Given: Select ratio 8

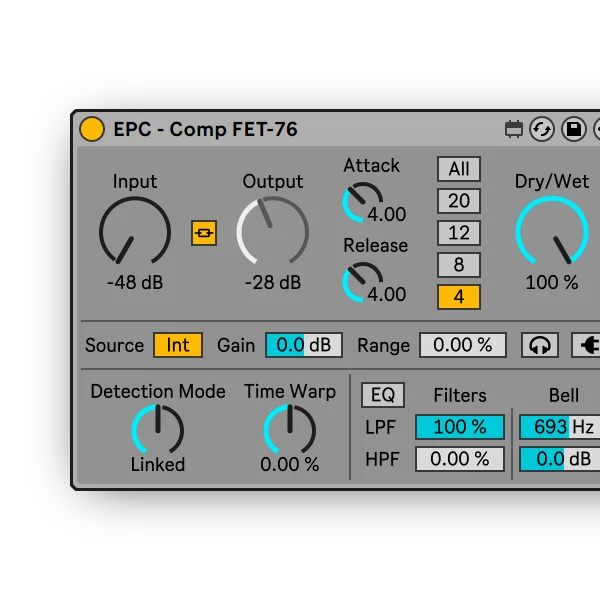Looking at the screenshot, I should pyautogui.click(x=459, y=264).
